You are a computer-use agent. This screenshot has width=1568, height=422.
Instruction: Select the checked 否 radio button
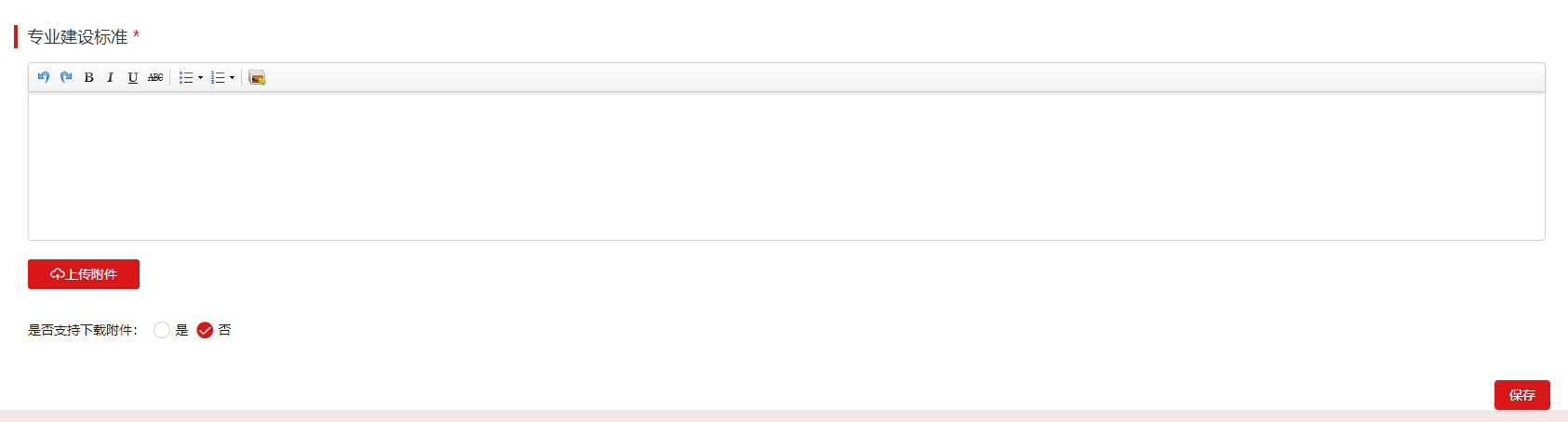205,330
